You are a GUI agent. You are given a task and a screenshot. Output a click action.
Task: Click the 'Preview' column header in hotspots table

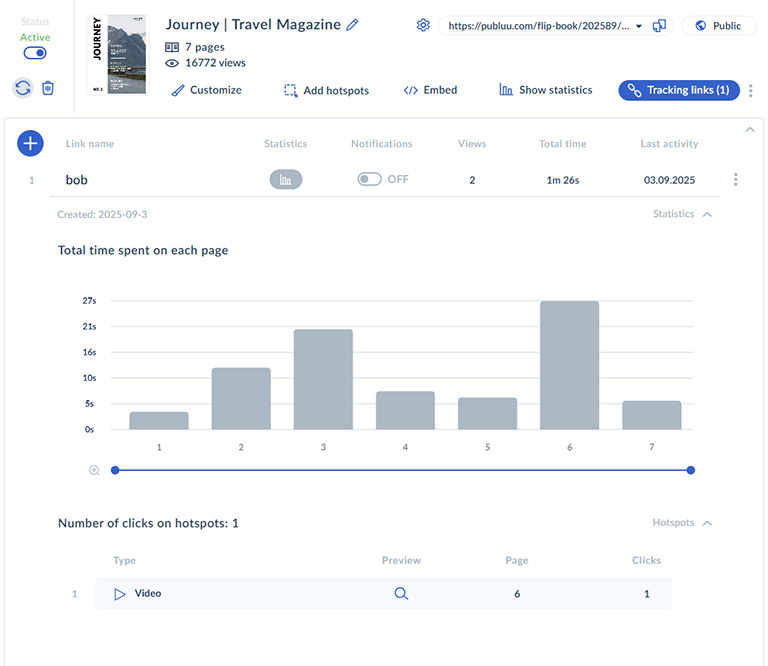(x=401, y=560)
